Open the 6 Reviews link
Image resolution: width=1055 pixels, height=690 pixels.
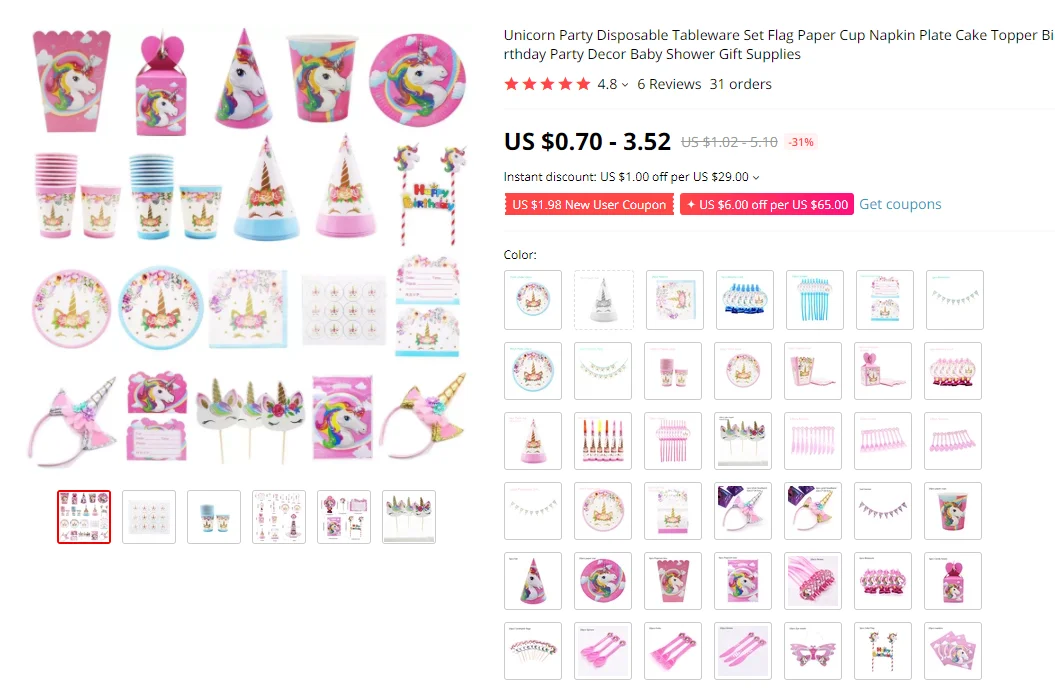(x=669, y=84)
